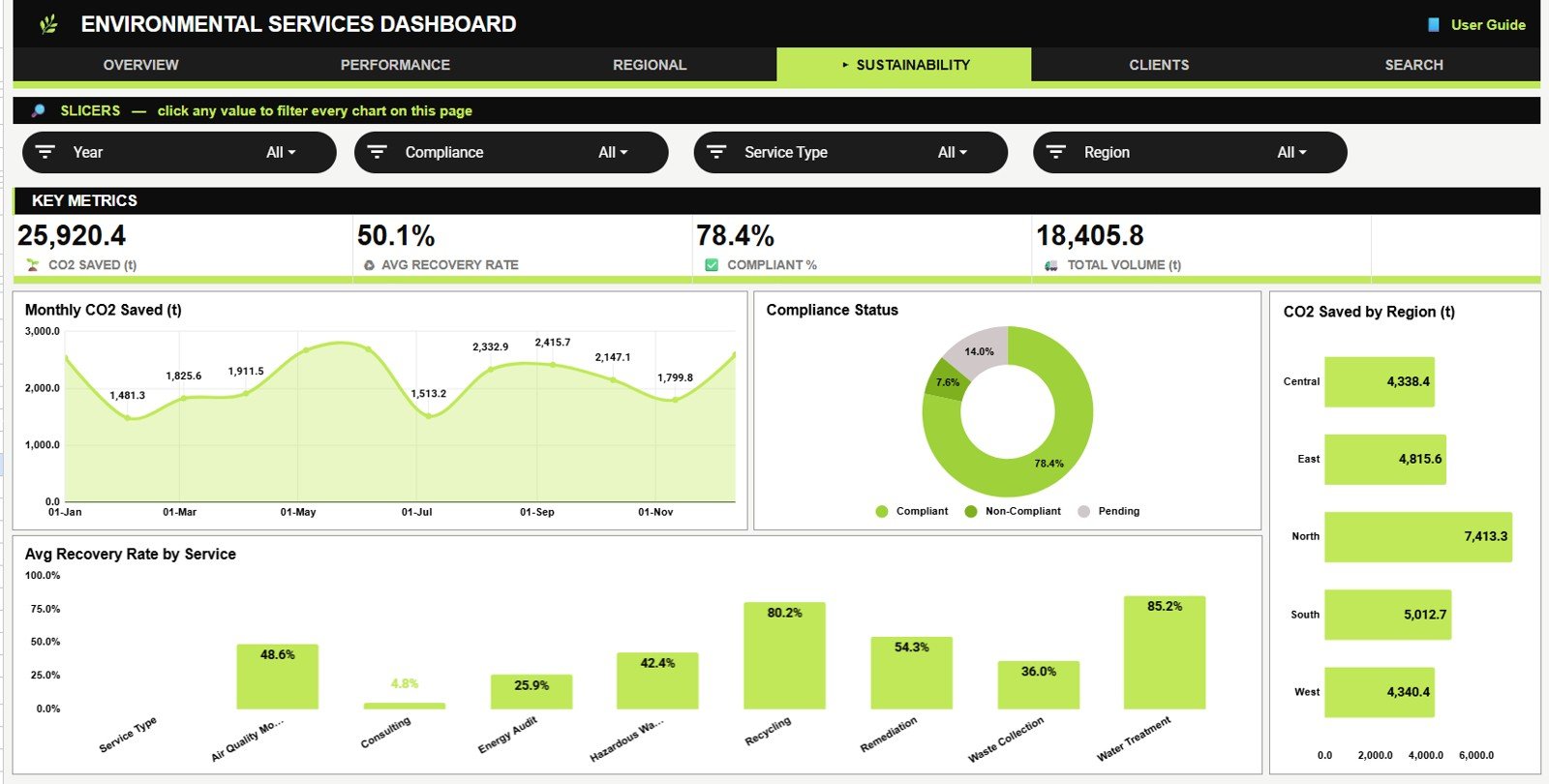Click the Avg Recovery Rate by Service title
The height and width of the screenshot is (784, 1549).
coord(131,554)
